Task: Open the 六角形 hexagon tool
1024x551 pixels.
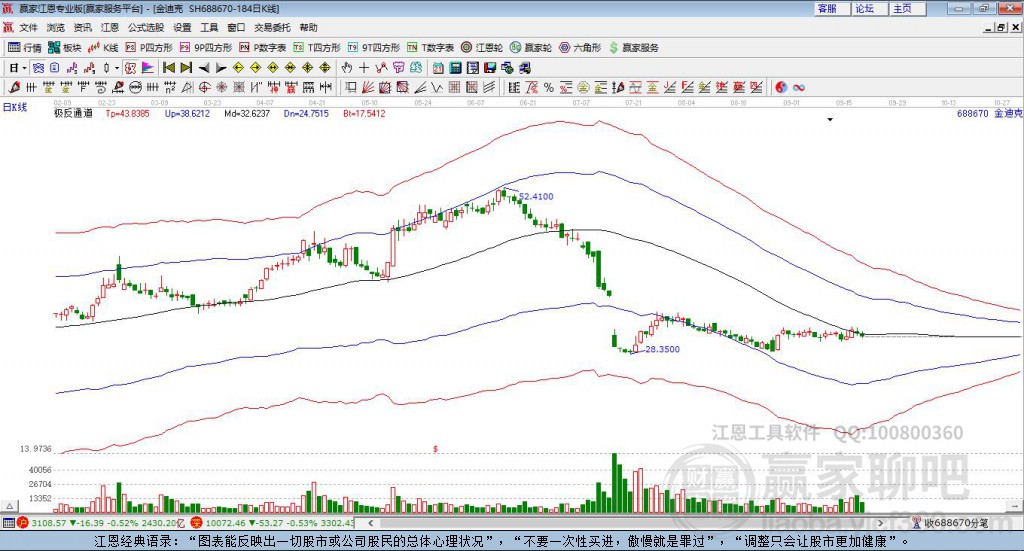Action: pos(580,48)
